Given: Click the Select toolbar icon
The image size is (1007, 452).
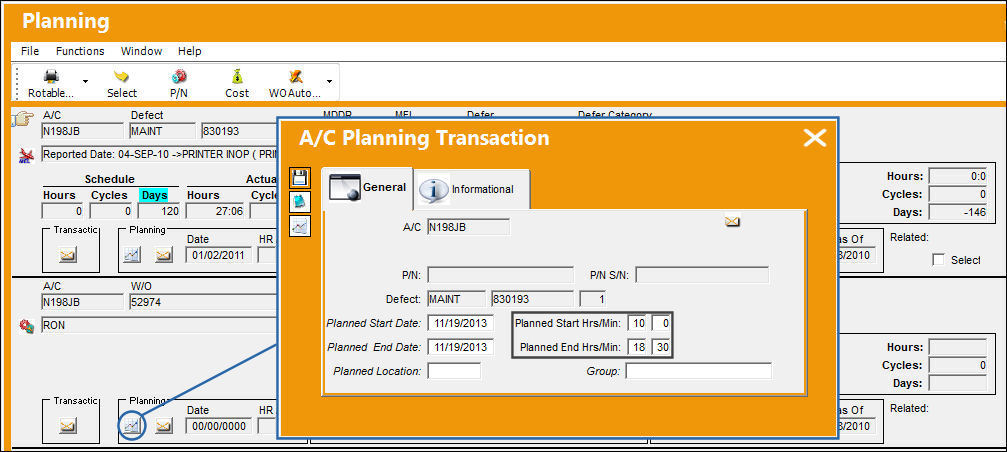Looking at the screenshot, I should coord(121,76).
